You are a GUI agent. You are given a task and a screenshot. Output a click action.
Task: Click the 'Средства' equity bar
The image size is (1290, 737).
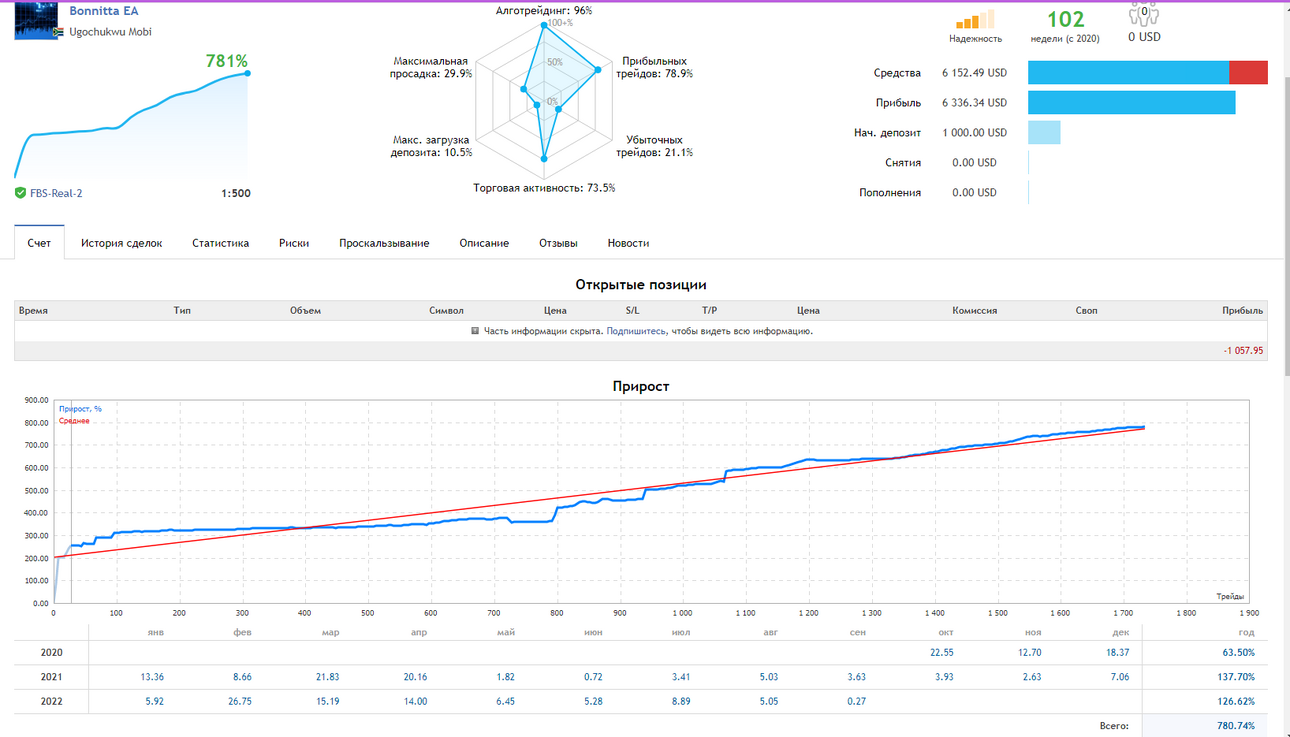(x=1148, y=72)
